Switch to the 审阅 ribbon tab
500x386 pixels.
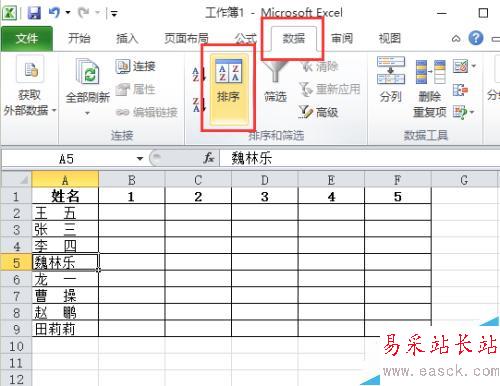(342, 39)
